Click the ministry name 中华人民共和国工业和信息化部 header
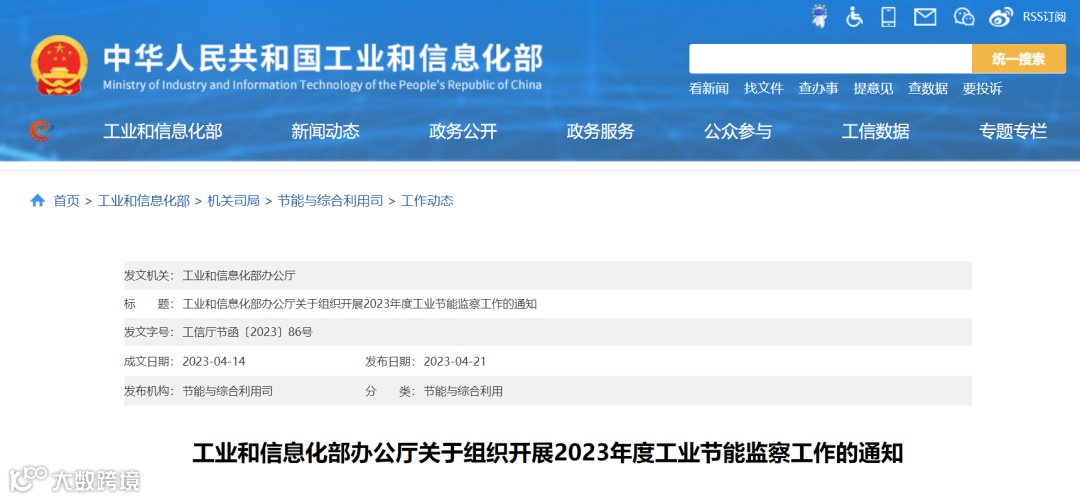 pos(323,58)
